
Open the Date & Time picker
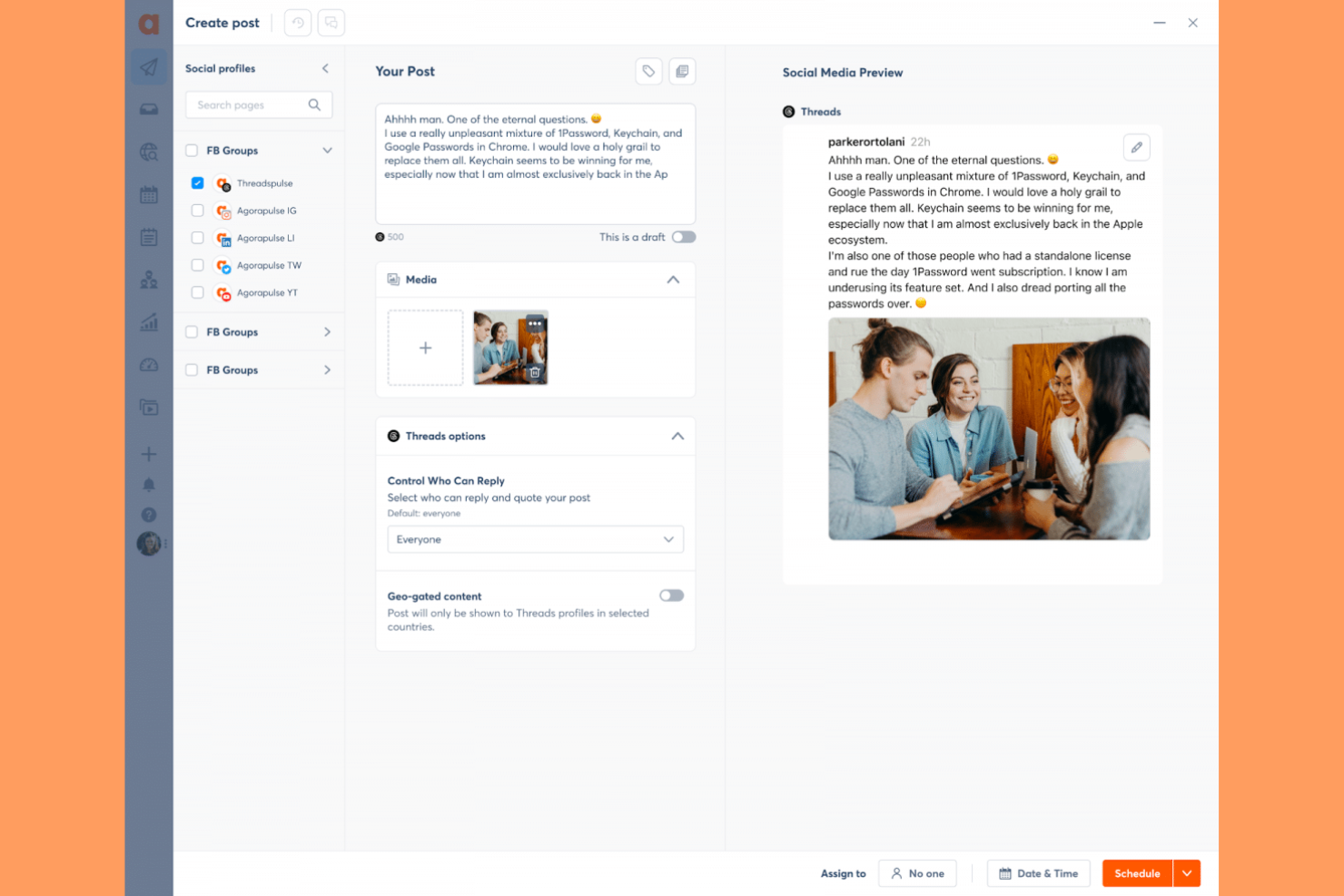tap(1038, 872)
